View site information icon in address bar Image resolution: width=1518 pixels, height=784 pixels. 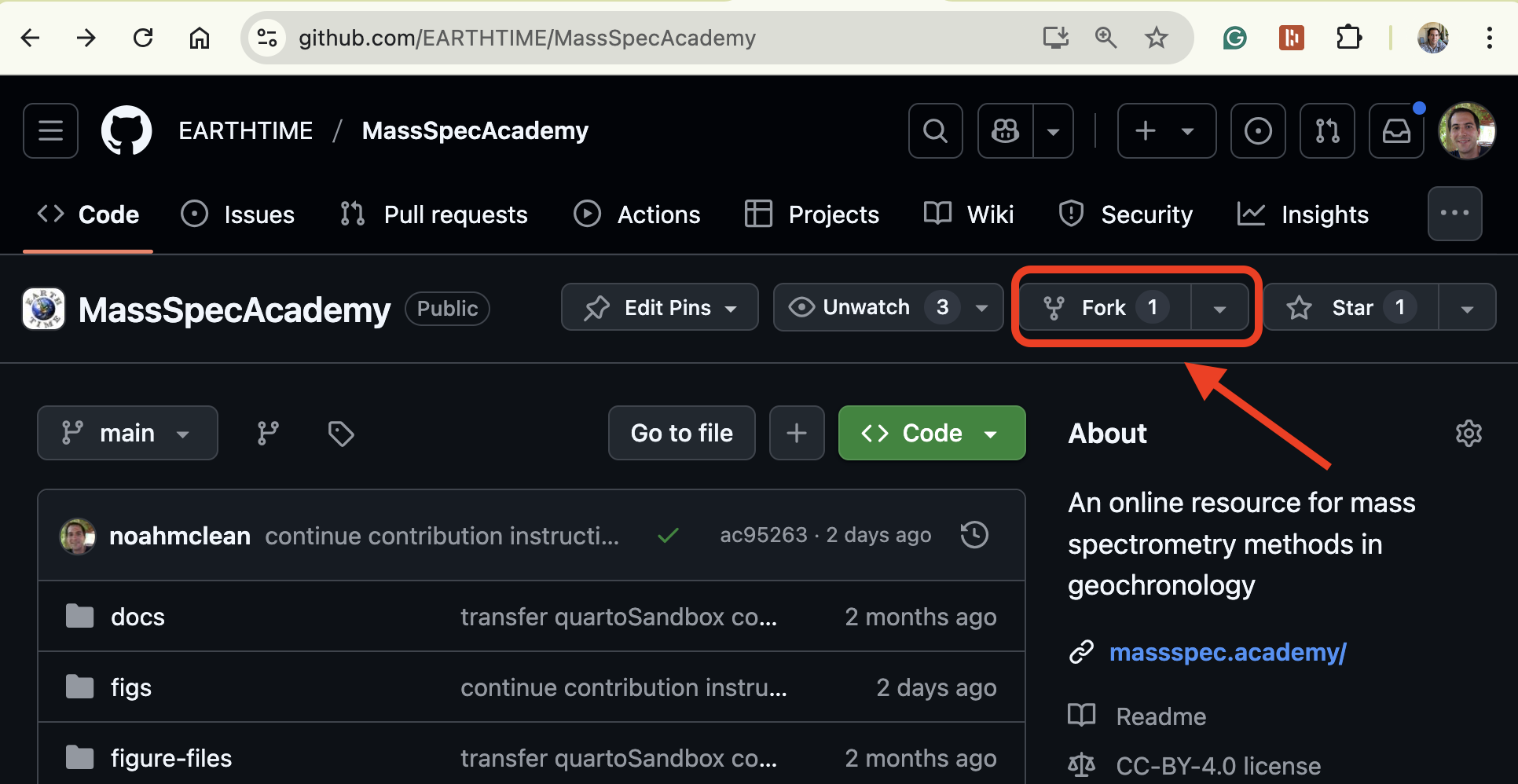click(267, 38)
